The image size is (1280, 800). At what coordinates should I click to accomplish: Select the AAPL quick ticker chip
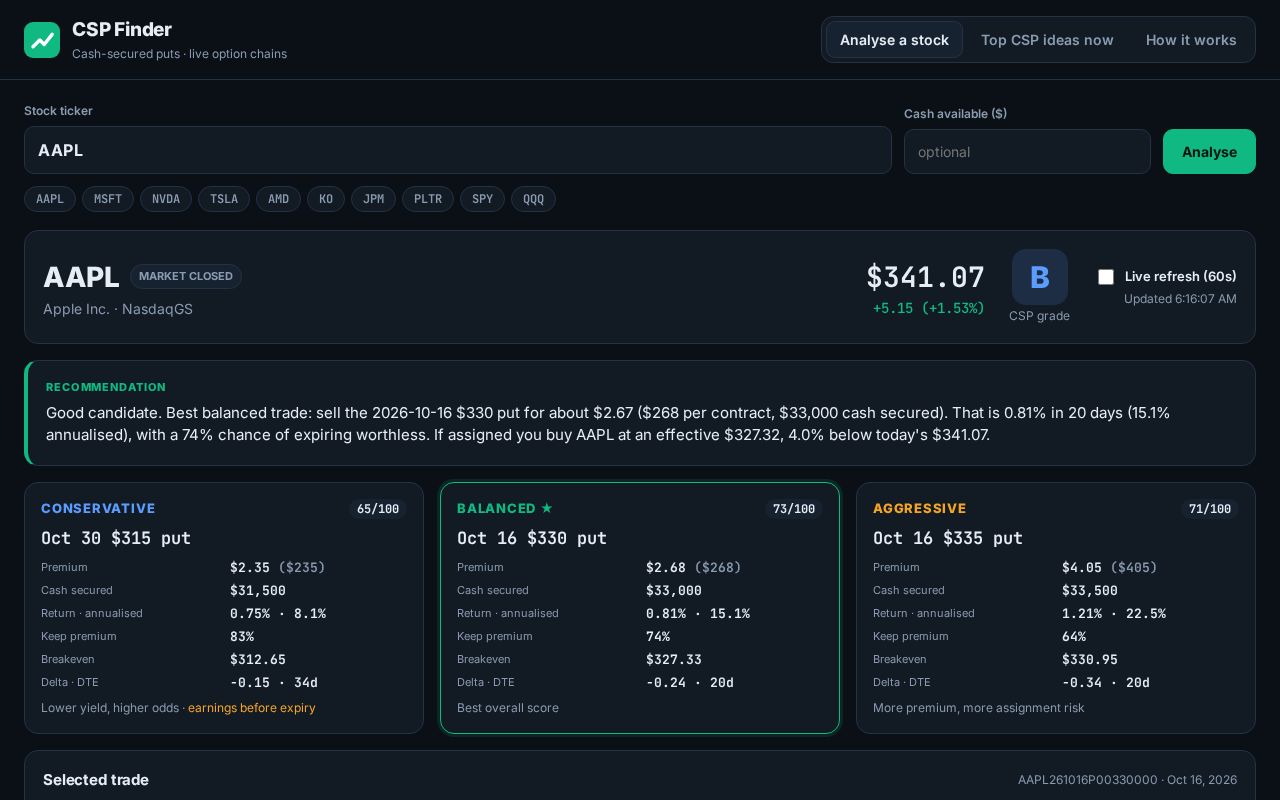[x=50, y=199]
